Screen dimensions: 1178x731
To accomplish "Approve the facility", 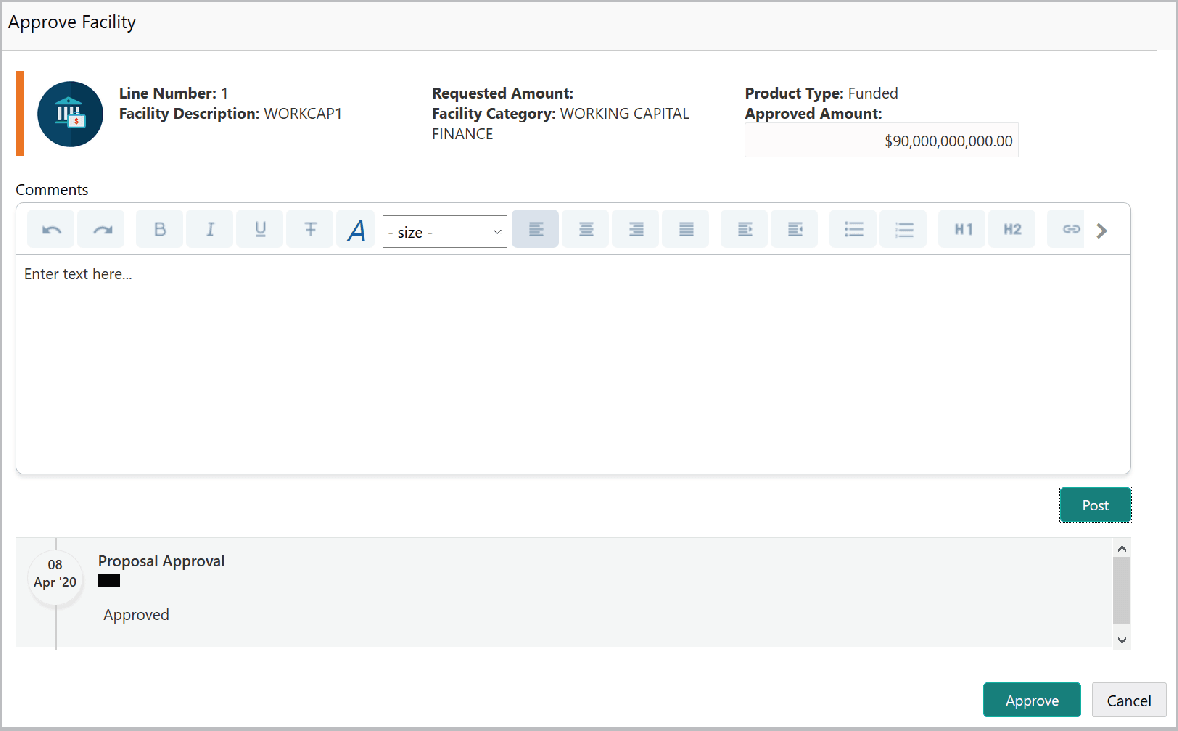I will pyautogui.click(x=1032, y=700).
